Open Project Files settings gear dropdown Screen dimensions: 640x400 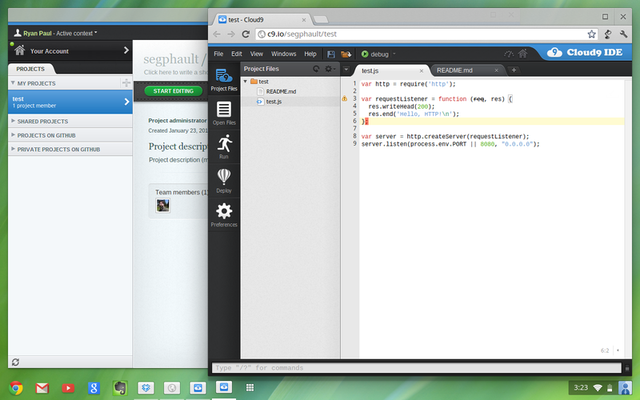pyautogui.click(x=330, y=69)
